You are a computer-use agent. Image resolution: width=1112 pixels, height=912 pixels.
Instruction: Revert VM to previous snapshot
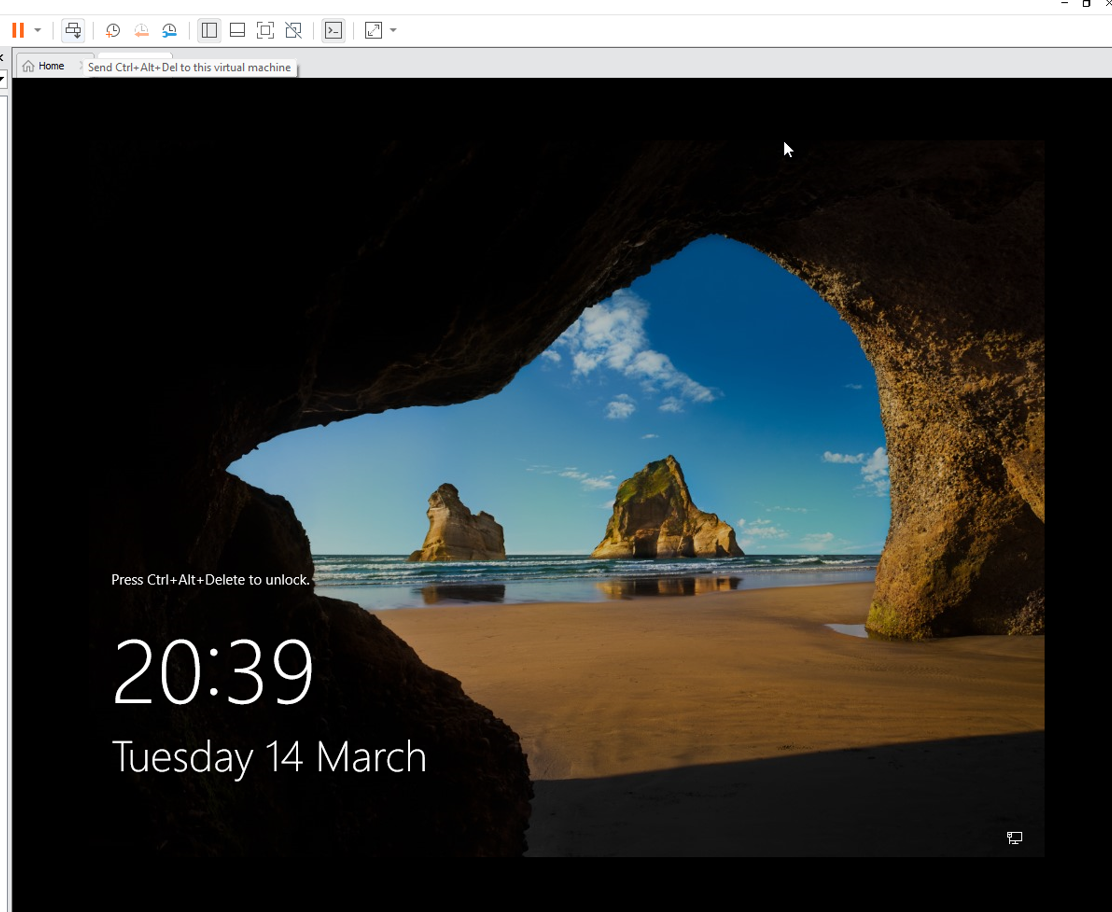(x=141, y=30)
